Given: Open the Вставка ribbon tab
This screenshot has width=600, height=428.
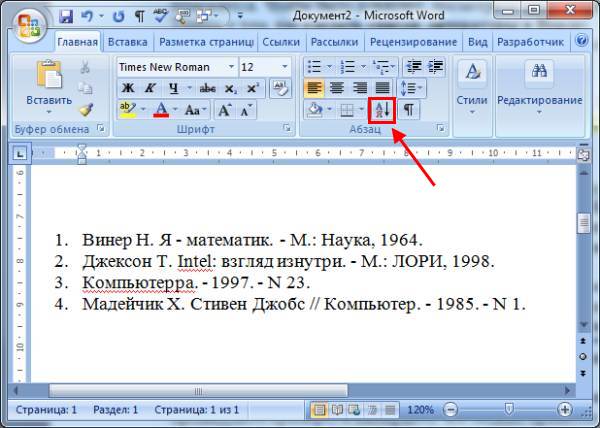Looking at the screenshot, I should (128, 42).
